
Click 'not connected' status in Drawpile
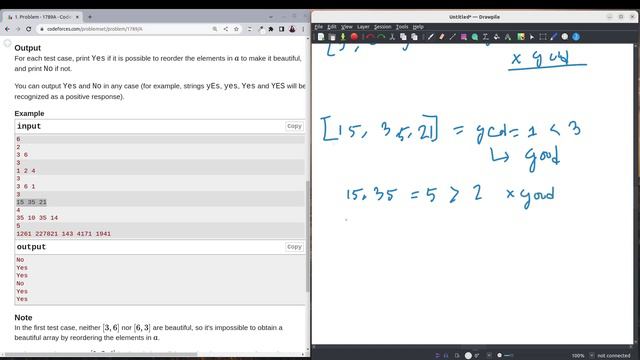click(613, 356)
